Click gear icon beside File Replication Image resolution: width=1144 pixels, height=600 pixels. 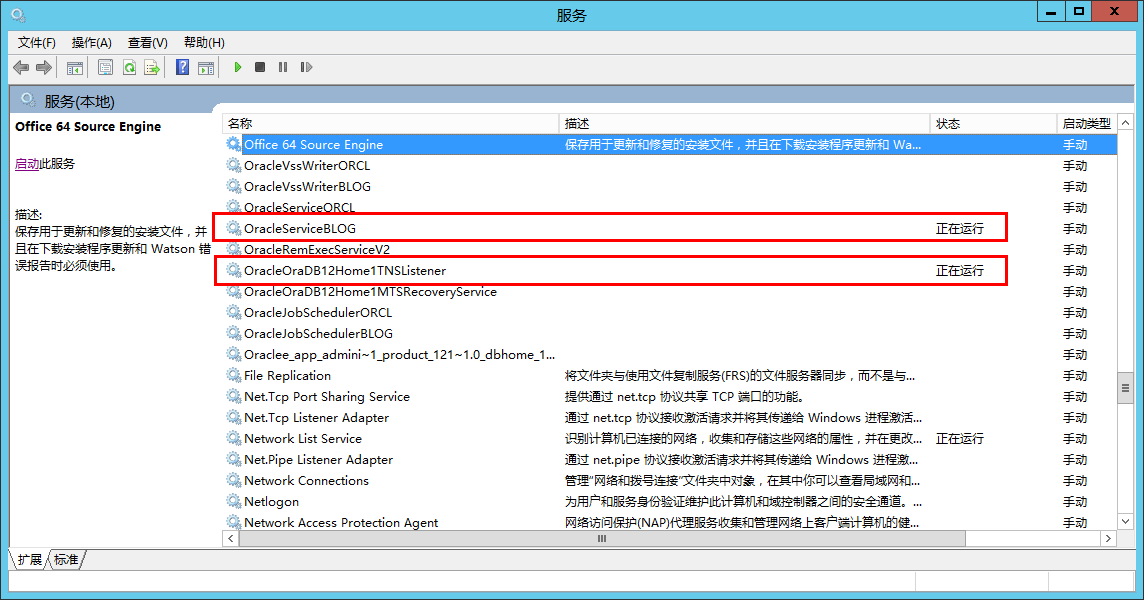pos(233,375)
